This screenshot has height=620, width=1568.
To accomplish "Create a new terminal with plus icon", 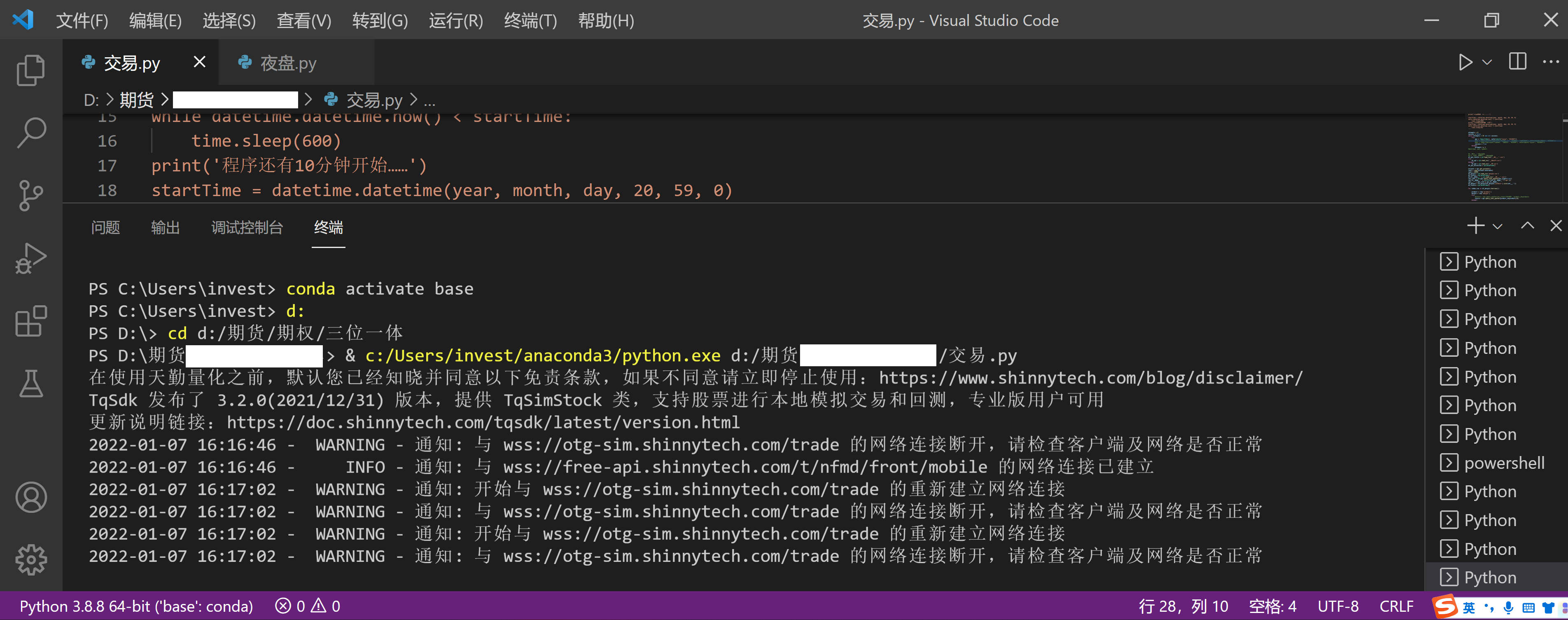I will tap(1475, 225).
